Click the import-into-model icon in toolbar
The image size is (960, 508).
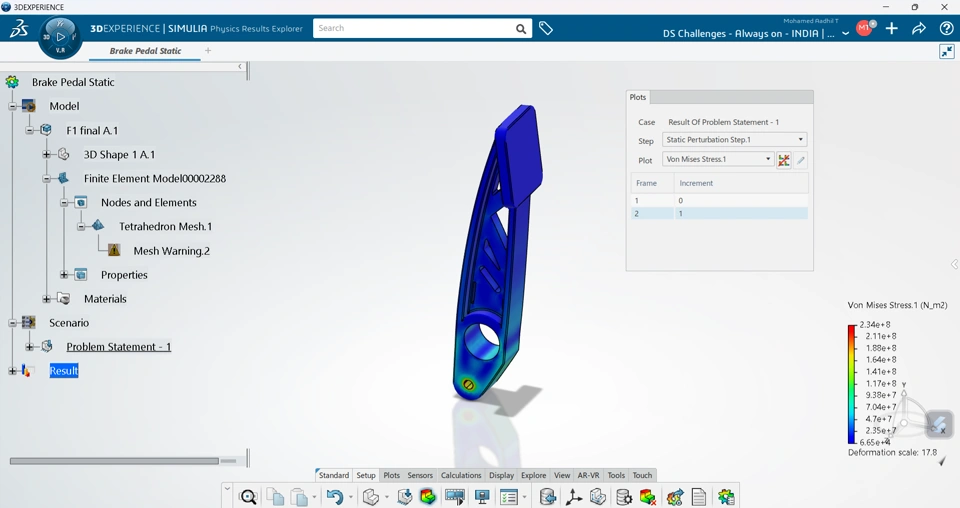pyautogui.click(x=405, y=497)
